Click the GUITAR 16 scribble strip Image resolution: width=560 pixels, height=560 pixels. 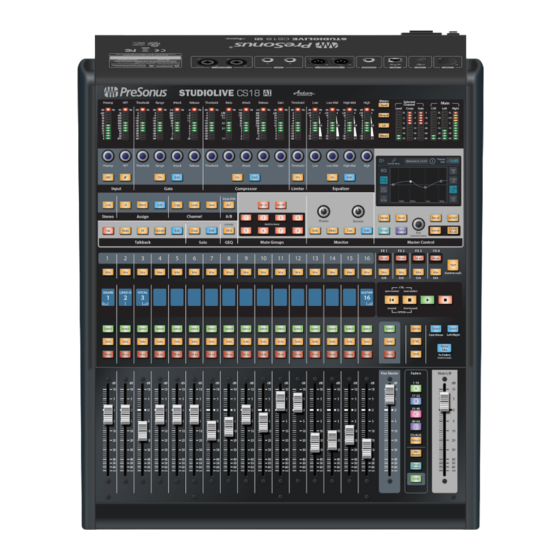pos(366,298)
